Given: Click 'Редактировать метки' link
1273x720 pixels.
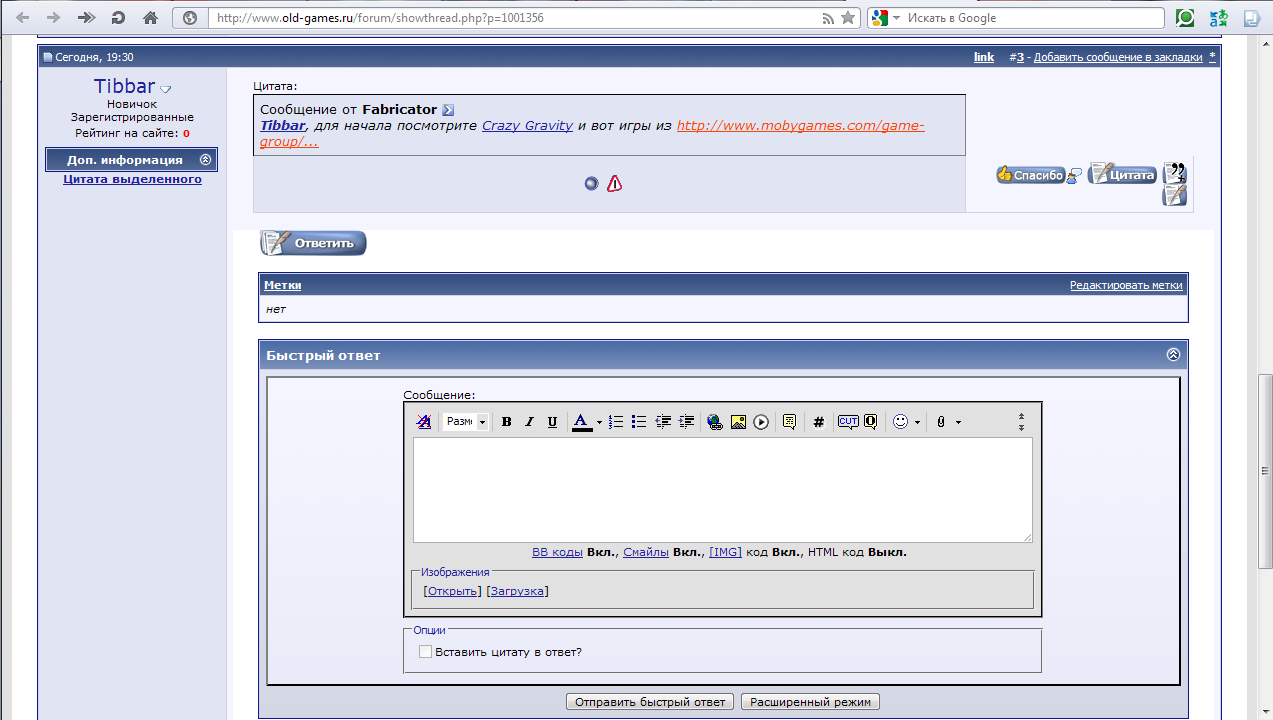Looking at the screenshot, I should [1126, 285].
